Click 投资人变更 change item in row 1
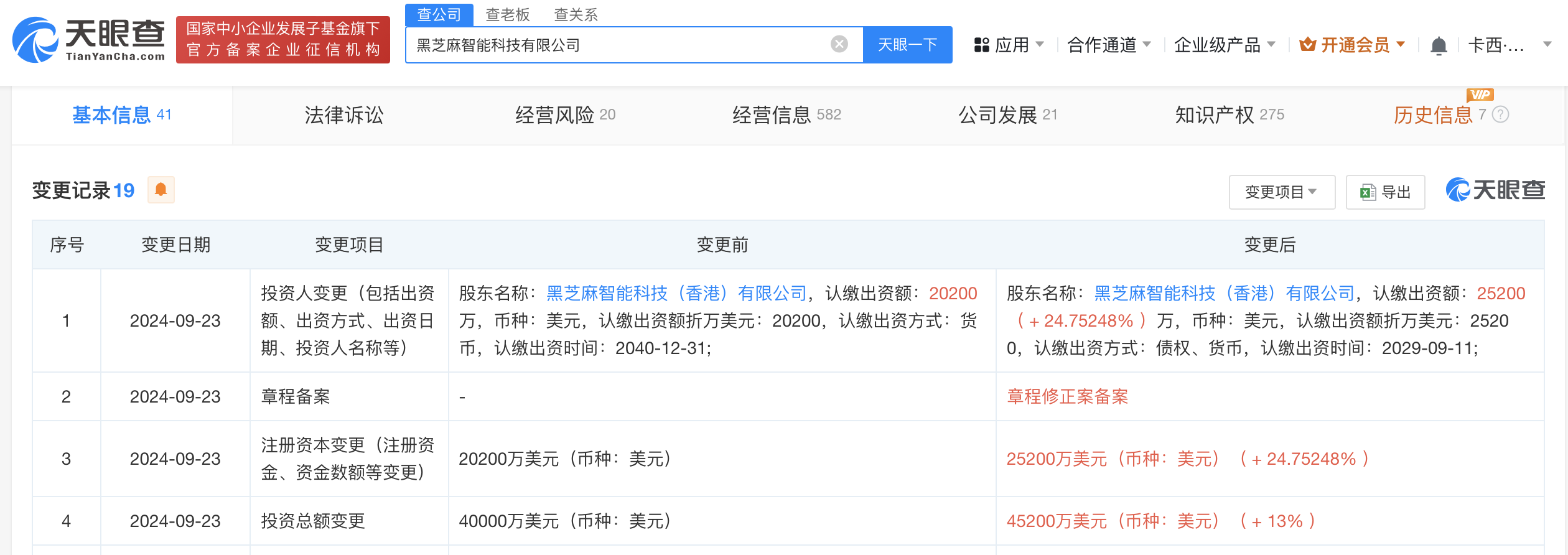 [348, 320]
